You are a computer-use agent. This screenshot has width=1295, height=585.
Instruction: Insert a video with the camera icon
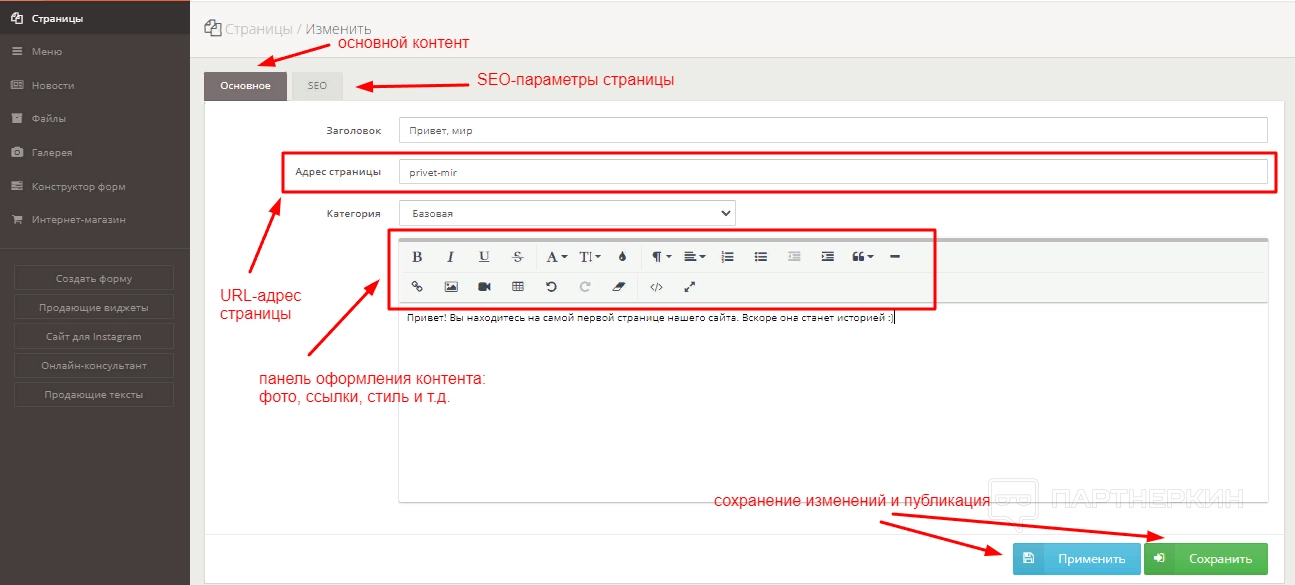[484, 287]
